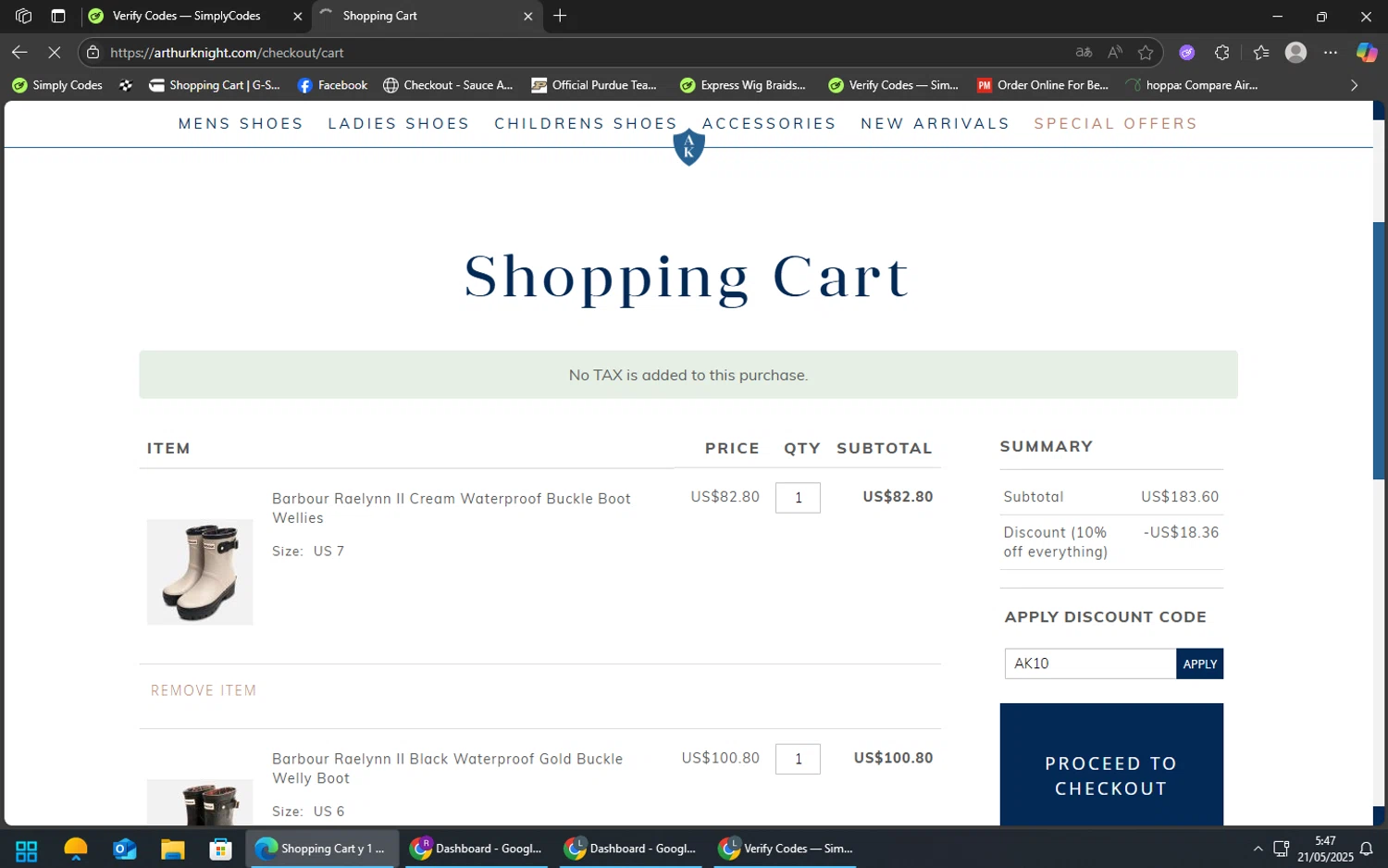Open the notifications bell icon
1388x868 pixels.
tap(1366, 849)
